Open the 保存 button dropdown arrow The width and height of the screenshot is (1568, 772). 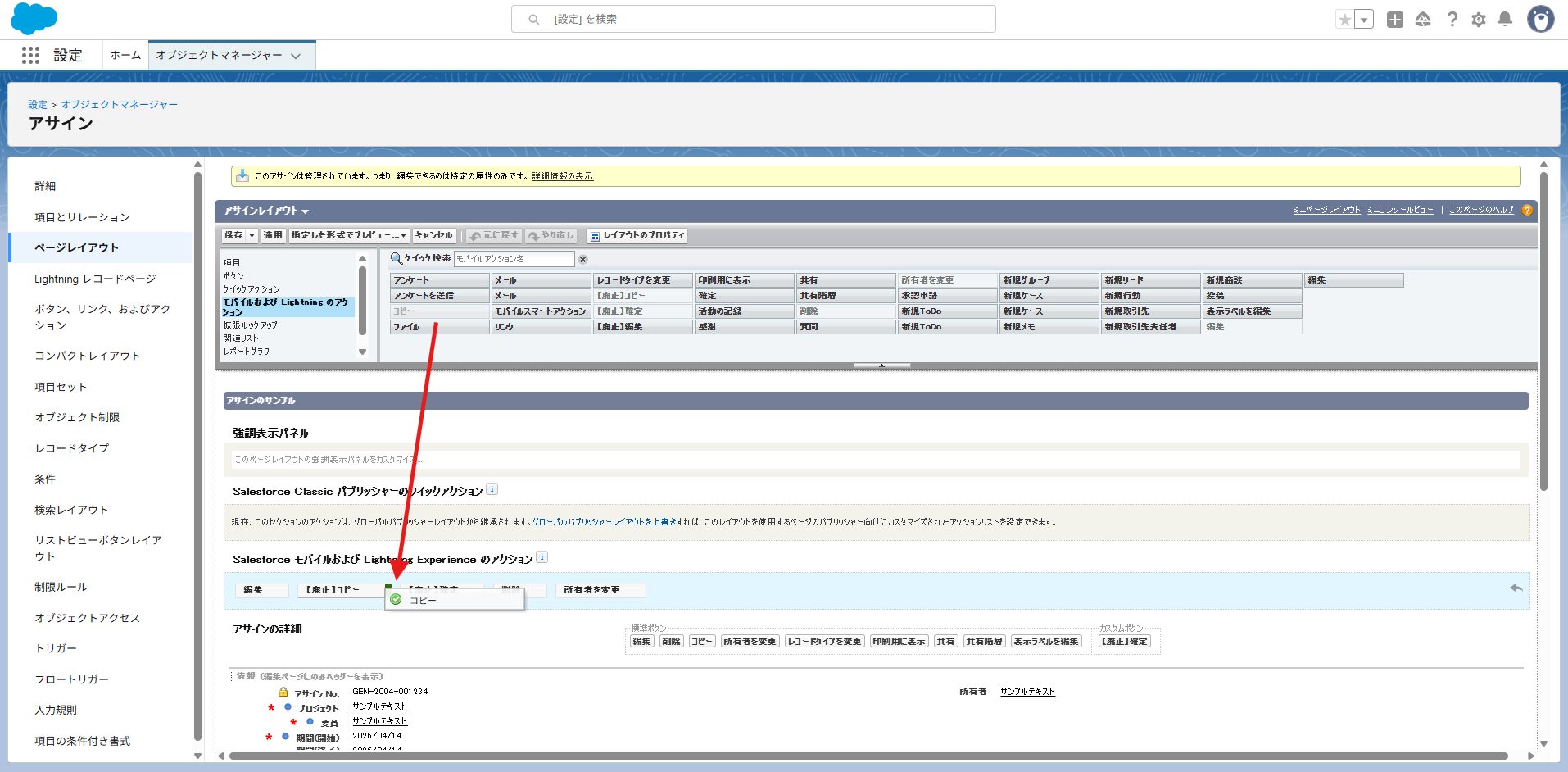click(252, 236)
